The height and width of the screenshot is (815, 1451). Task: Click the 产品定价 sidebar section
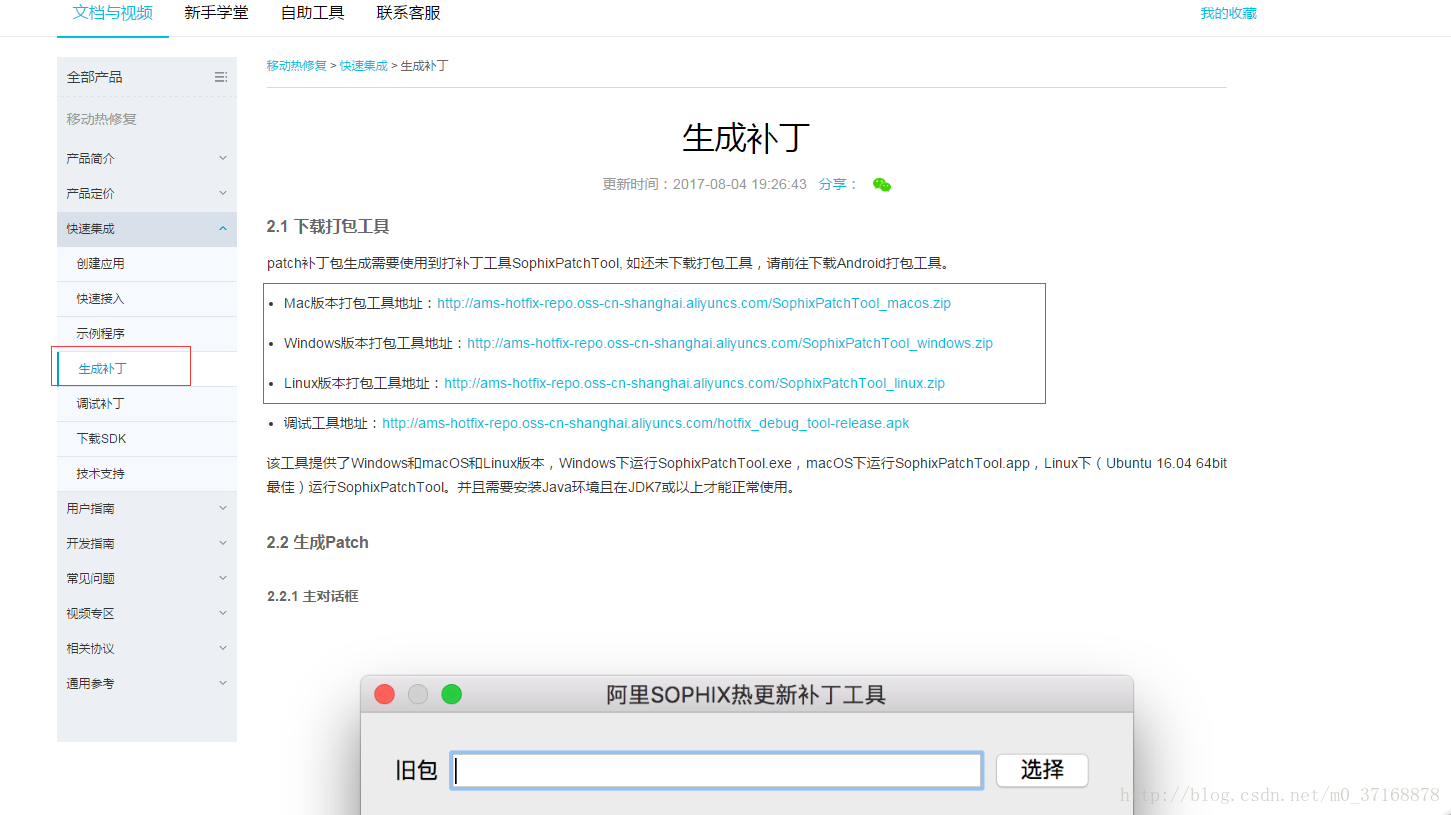tap(147, 194)
